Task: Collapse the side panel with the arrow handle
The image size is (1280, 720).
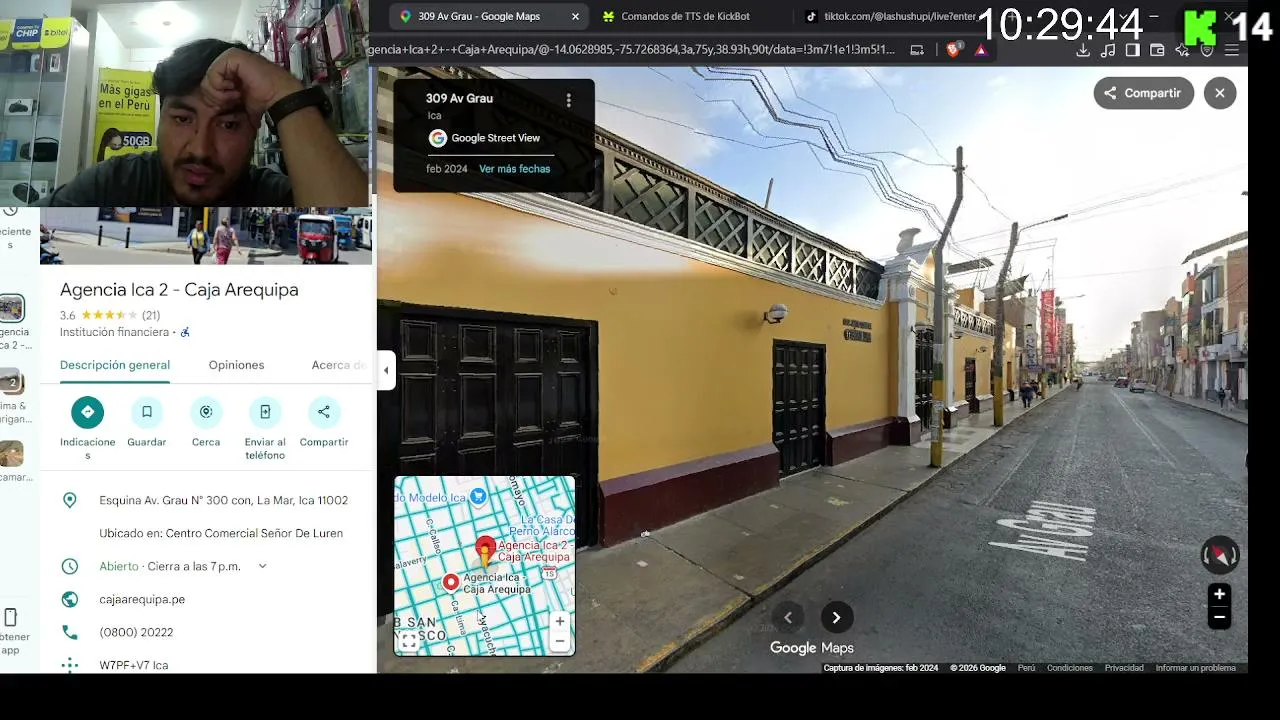Action: [386, 370]
